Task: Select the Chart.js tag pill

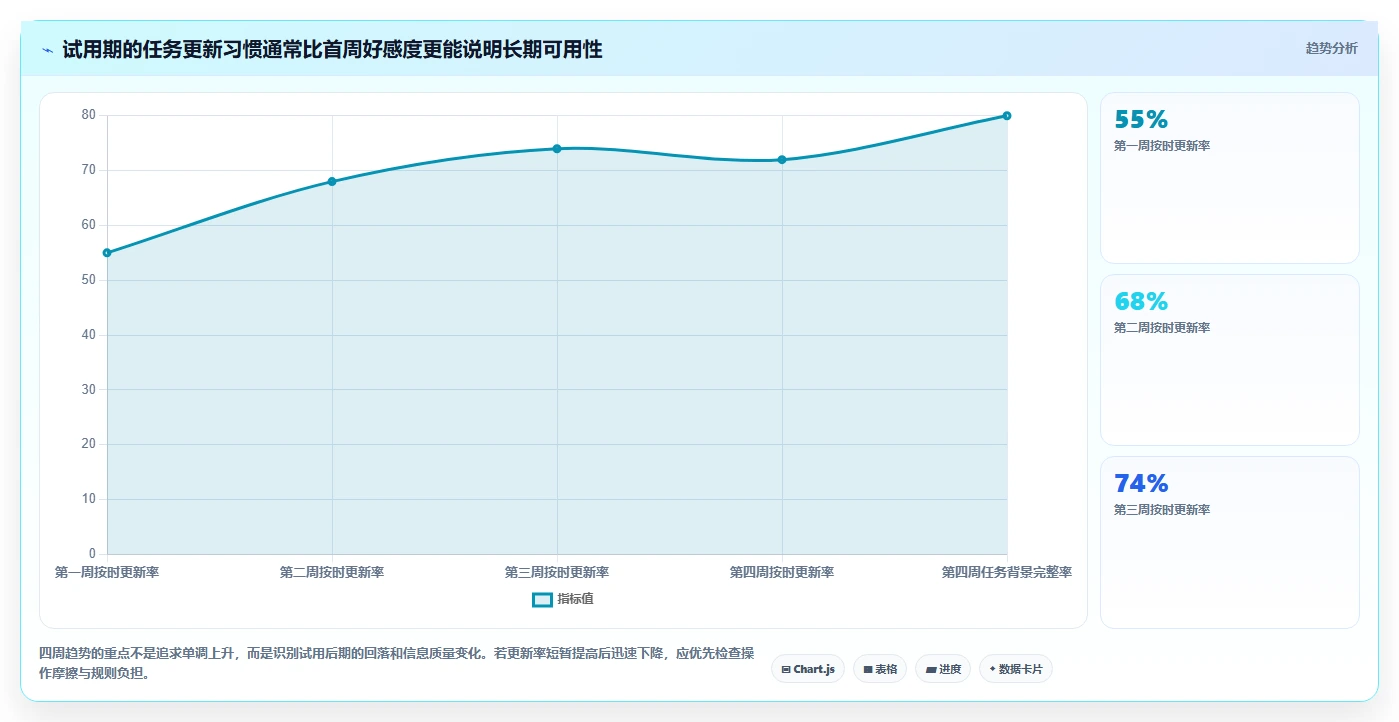Action: pos(808,669)
